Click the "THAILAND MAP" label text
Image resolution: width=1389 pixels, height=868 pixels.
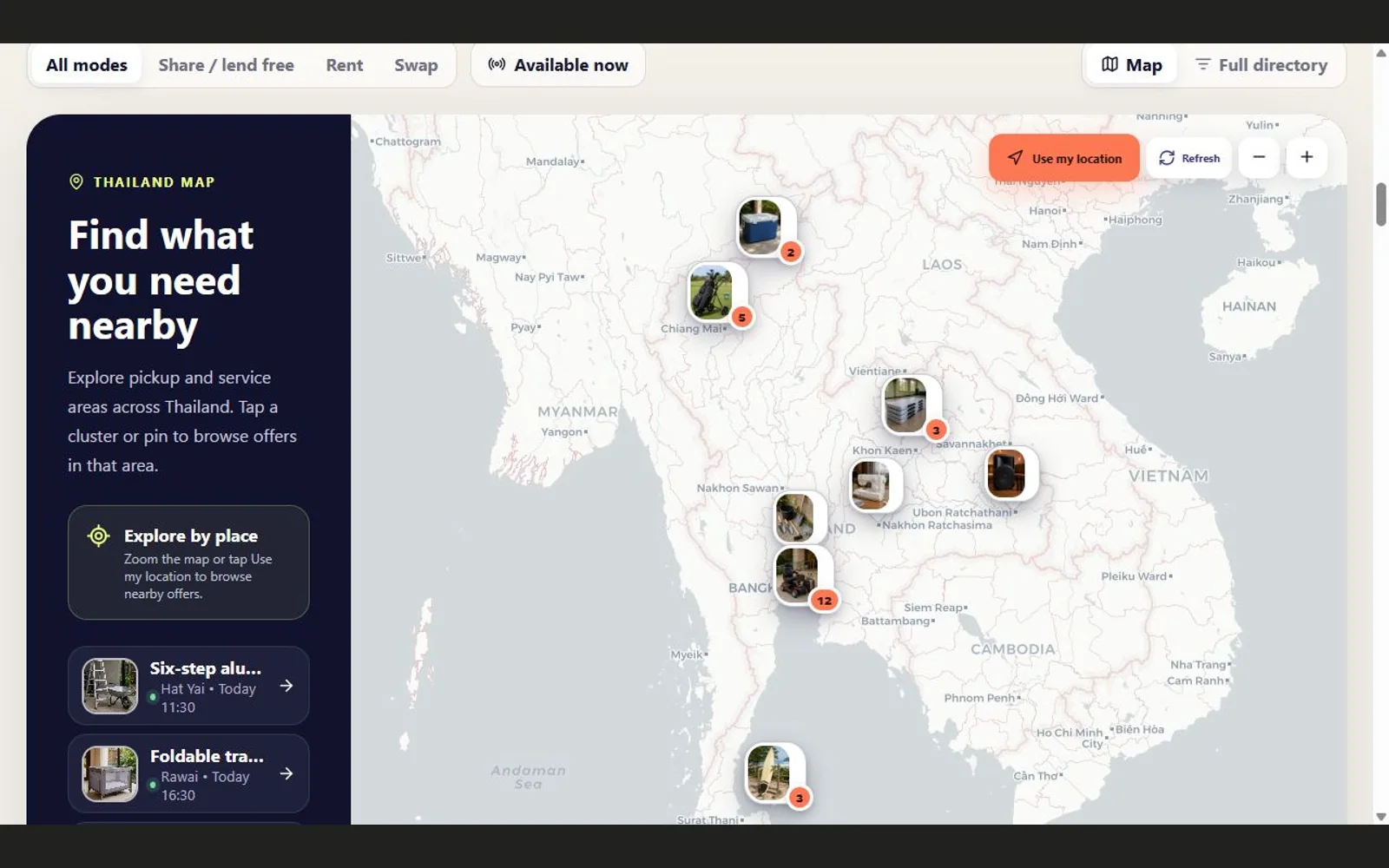[x=154, y=182]
